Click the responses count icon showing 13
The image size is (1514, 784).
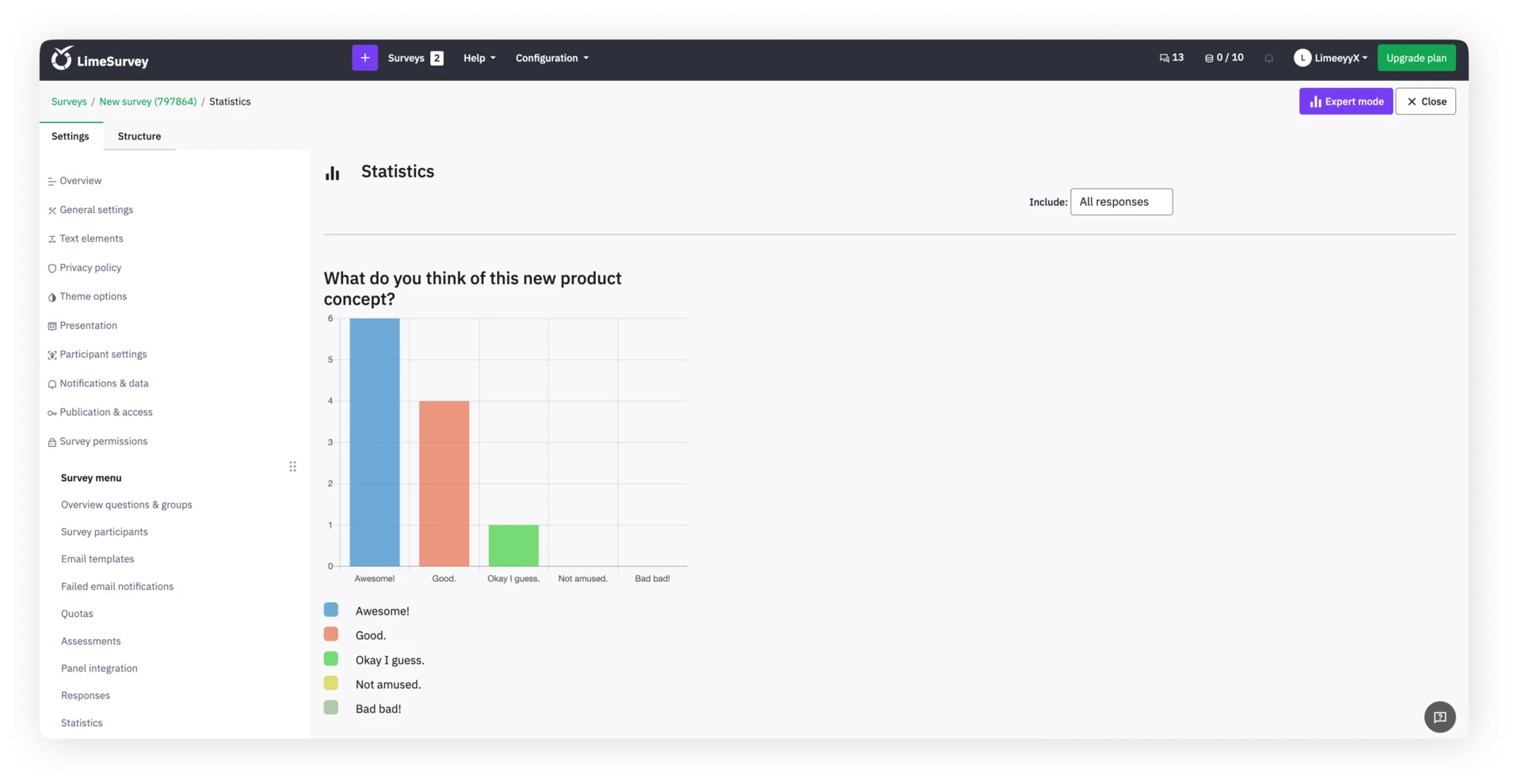1171,58
